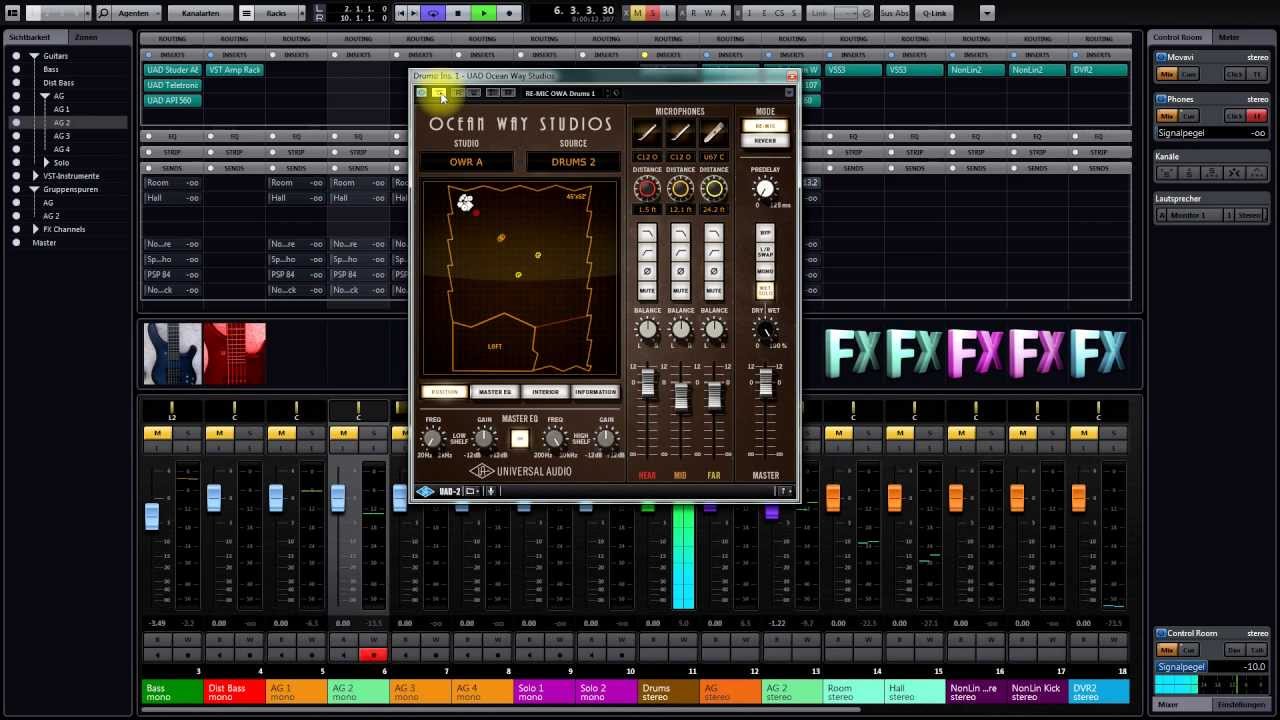Mute the Near microphone in the plugin

coord(647,290)
